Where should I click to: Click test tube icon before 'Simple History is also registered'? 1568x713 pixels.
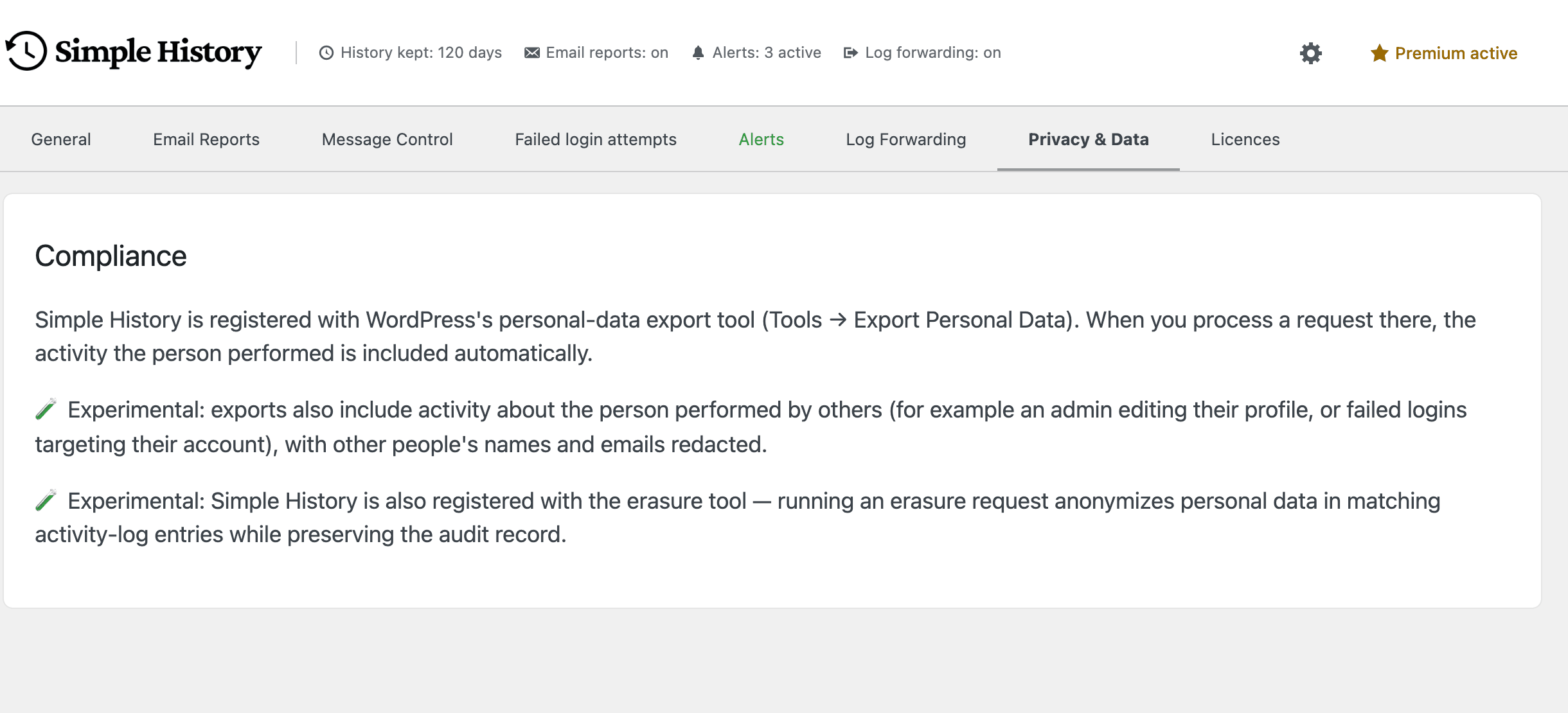(46, 500)
